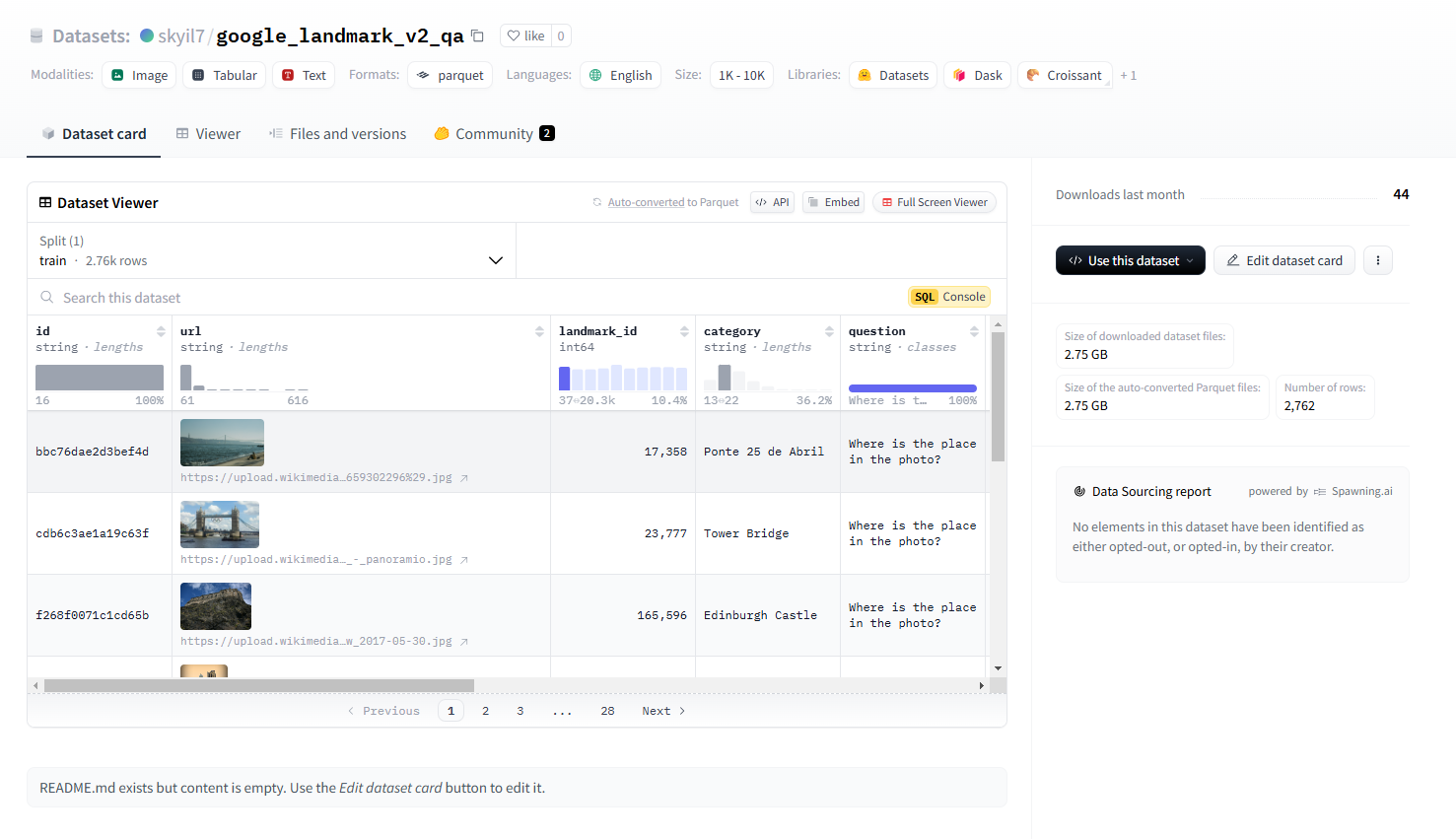Click the table's horizontal scrollbar thumb
The image size is (1456, 839).
coord(259,685)
